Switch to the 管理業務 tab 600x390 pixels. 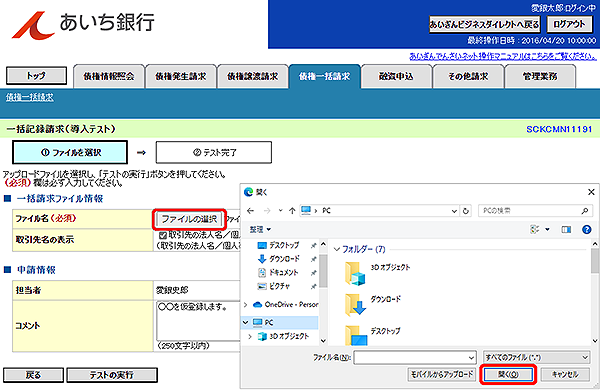[x=540, y=77]
